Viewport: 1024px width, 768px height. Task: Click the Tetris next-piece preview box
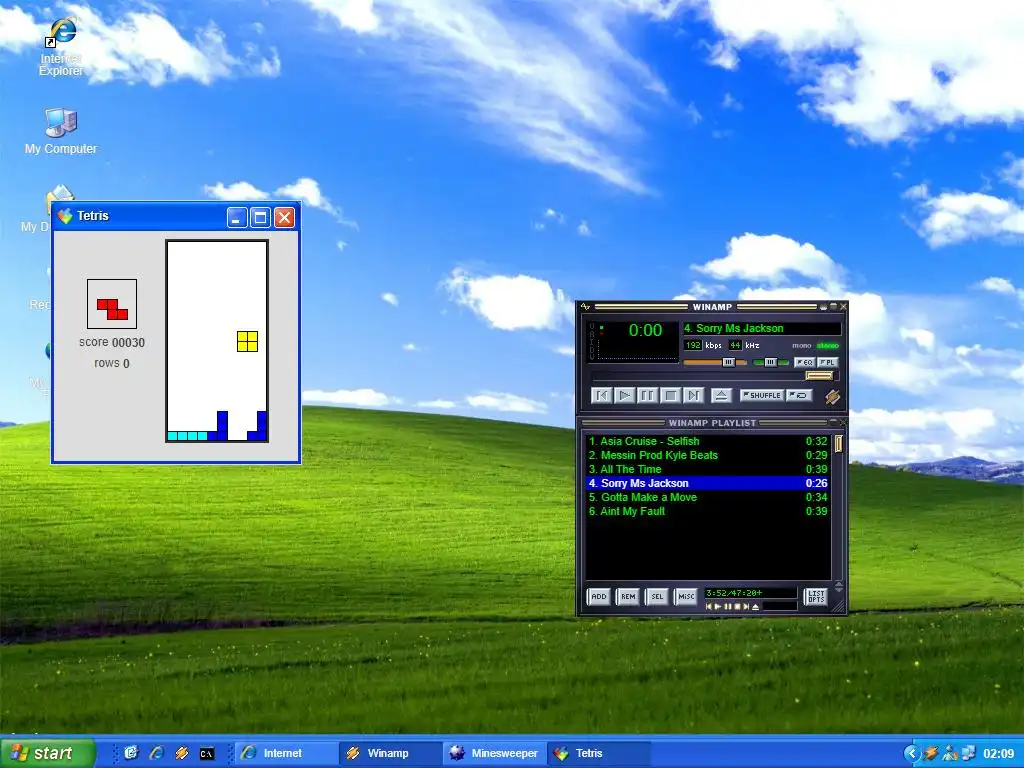tap(112, 304)
